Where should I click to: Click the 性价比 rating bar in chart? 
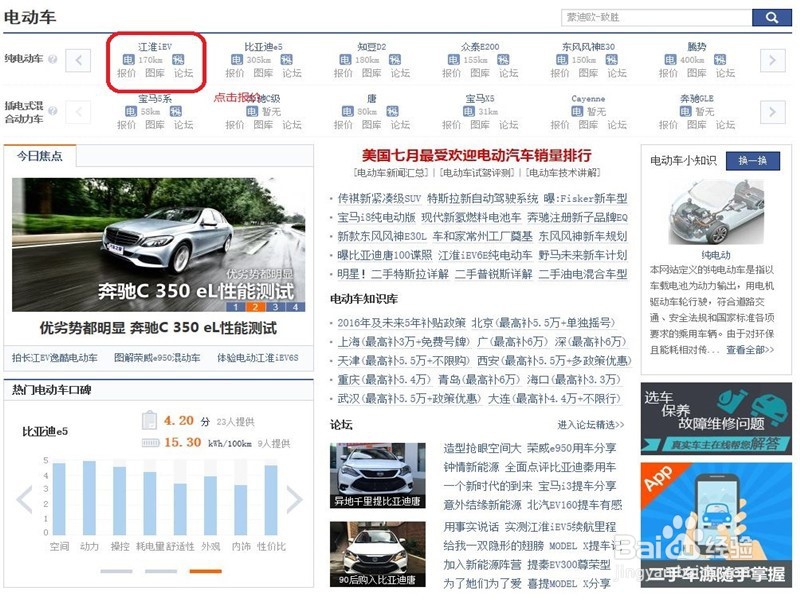coord(271,500)
